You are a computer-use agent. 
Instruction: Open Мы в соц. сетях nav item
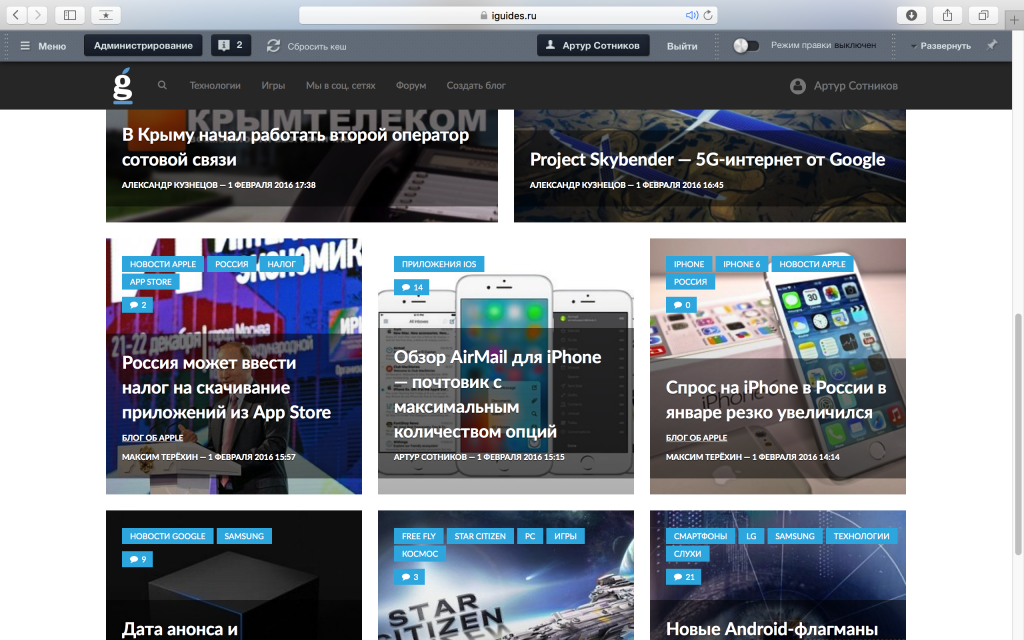point(340,86)
